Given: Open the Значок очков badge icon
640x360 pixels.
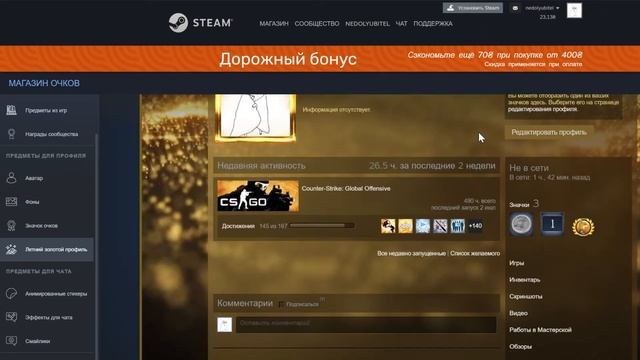Looking at the screenshot, I should [11, 225].
